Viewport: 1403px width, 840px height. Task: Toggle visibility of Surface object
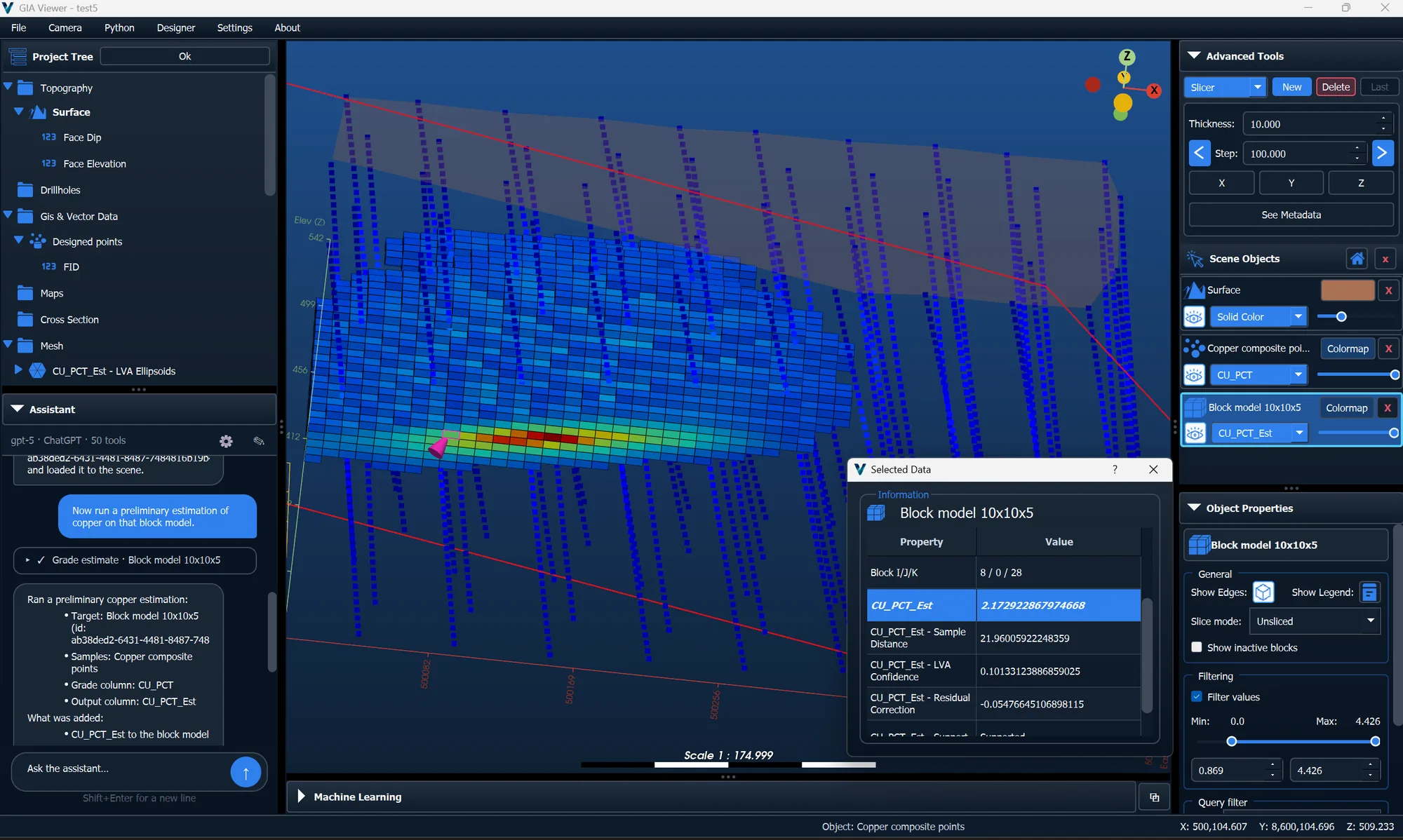coord(1194,317)
